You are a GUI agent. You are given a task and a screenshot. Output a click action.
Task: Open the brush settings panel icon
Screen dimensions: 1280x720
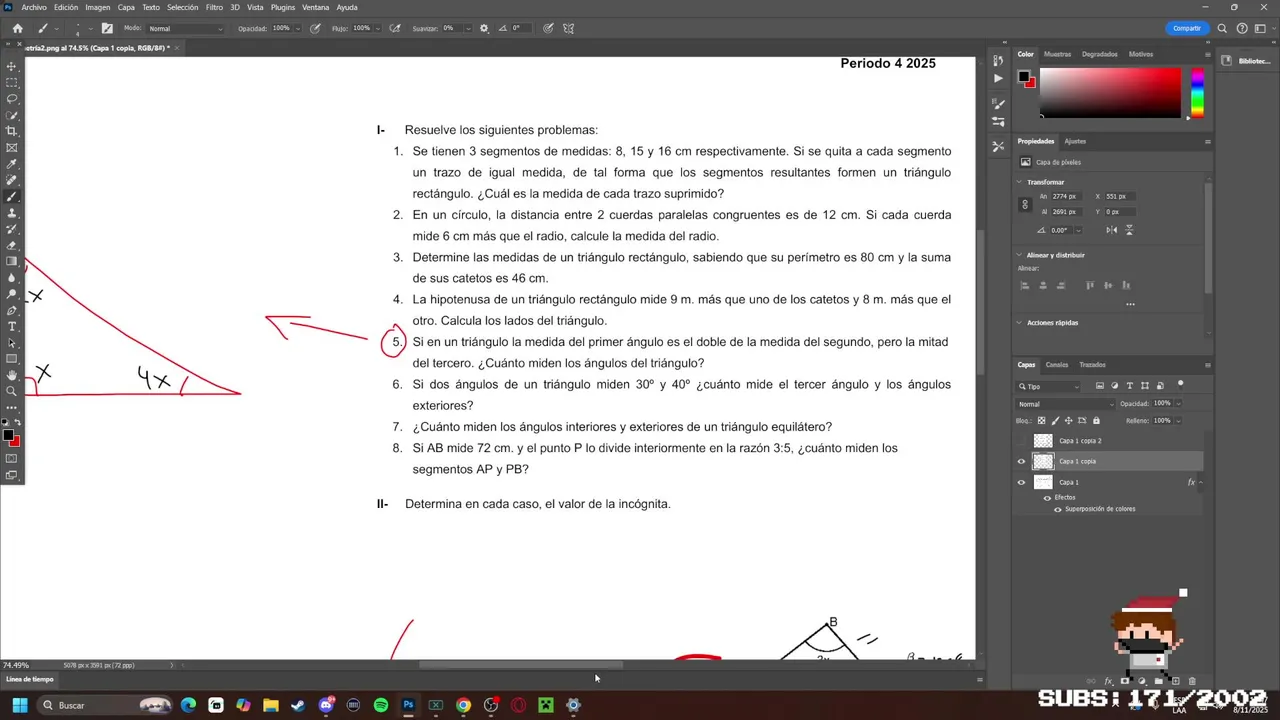point(107,28)
